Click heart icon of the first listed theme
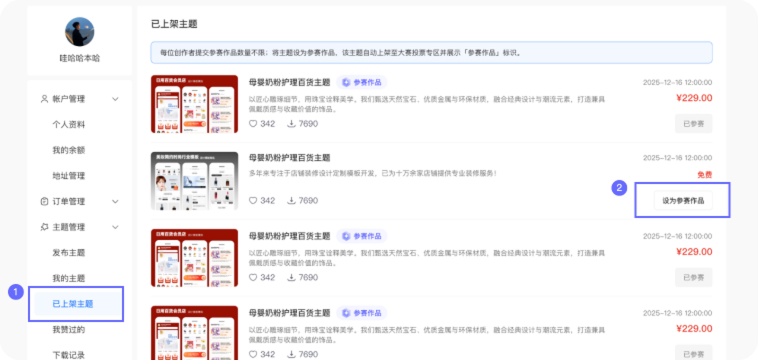 (x=253, y=124)
